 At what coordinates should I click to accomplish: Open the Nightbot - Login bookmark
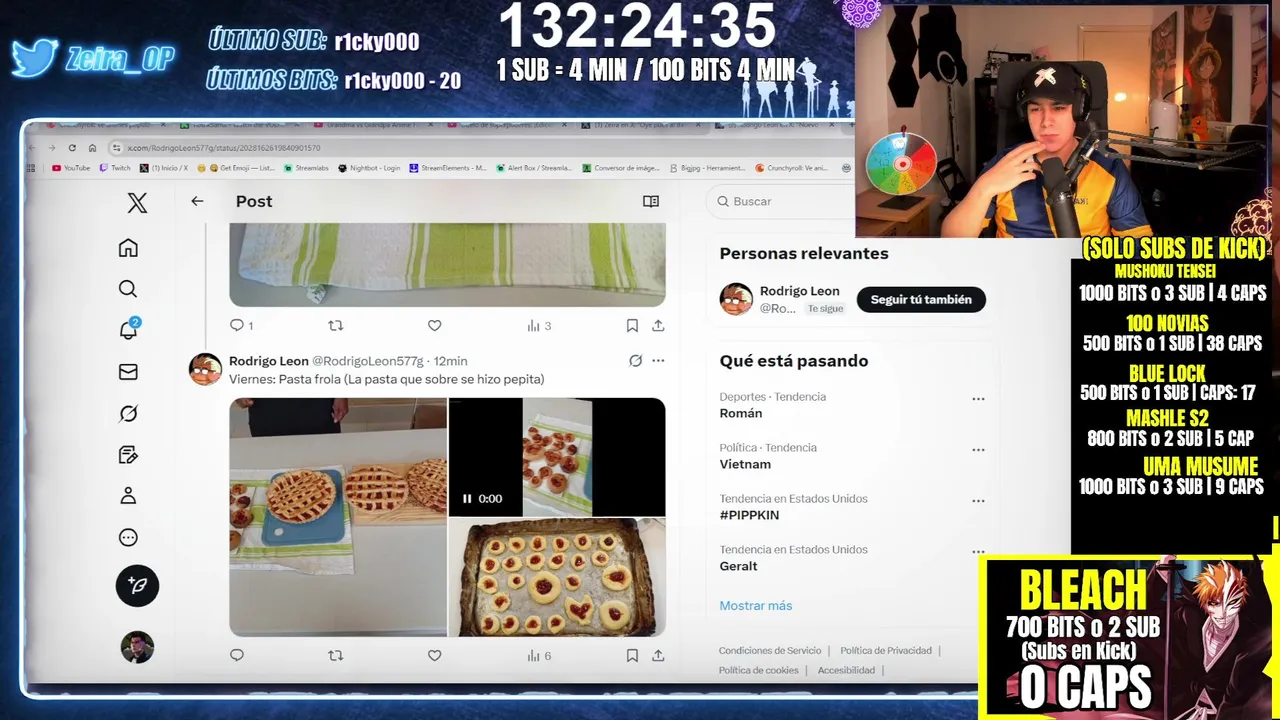pos(369,168)
